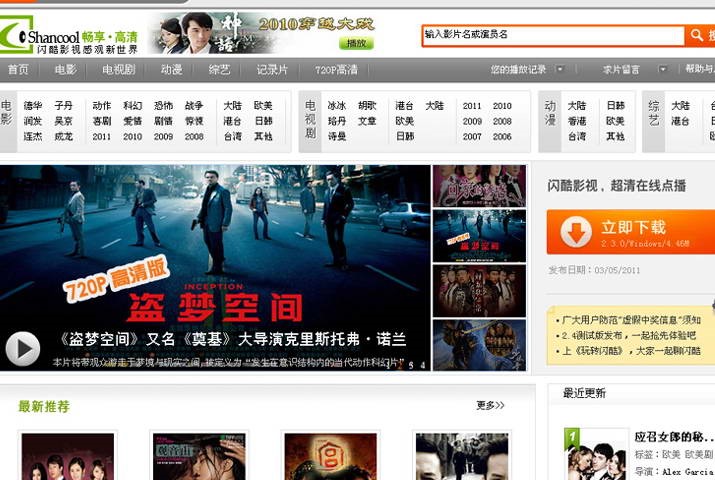Open second recommended movie poster
The image size is (715, 480).
(199, 456)
